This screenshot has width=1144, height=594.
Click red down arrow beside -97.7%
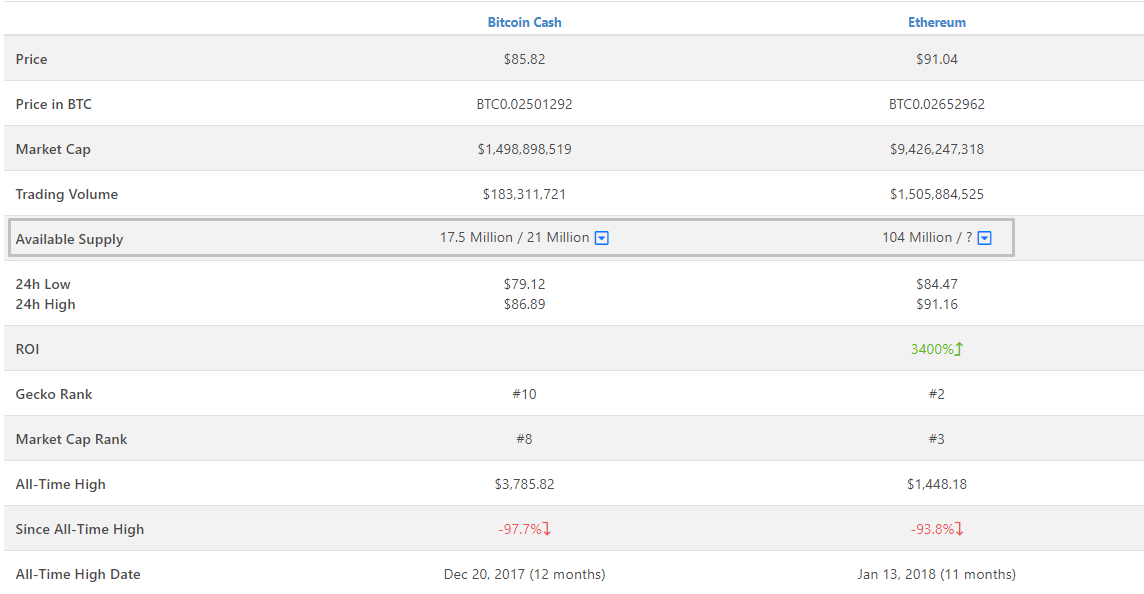tap(547, 529)
